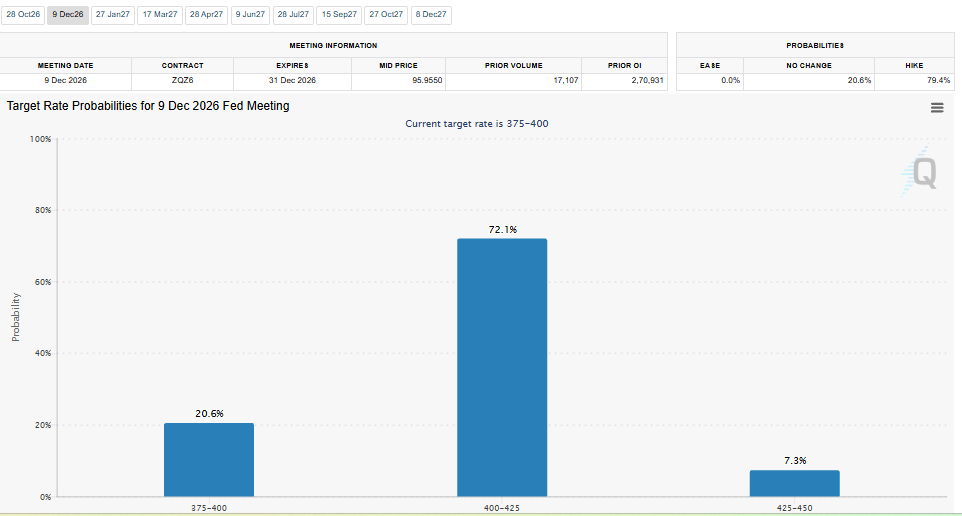This screenshot has width=962, height=516.
Task: Click the Current target rate subtitle
Action: point(477,123)
